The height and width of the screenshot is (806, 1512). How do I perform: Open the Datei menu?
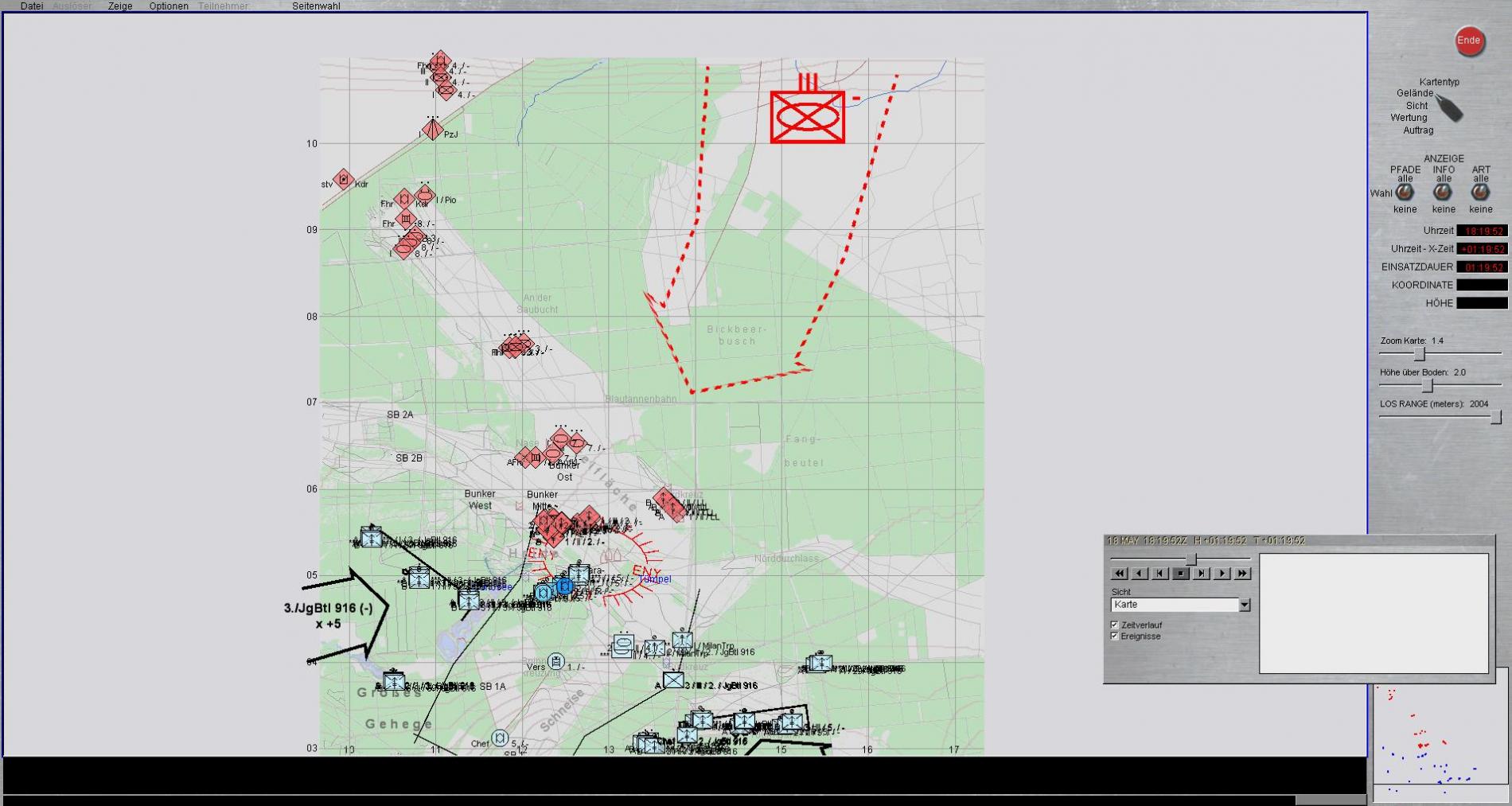[32, 6]
